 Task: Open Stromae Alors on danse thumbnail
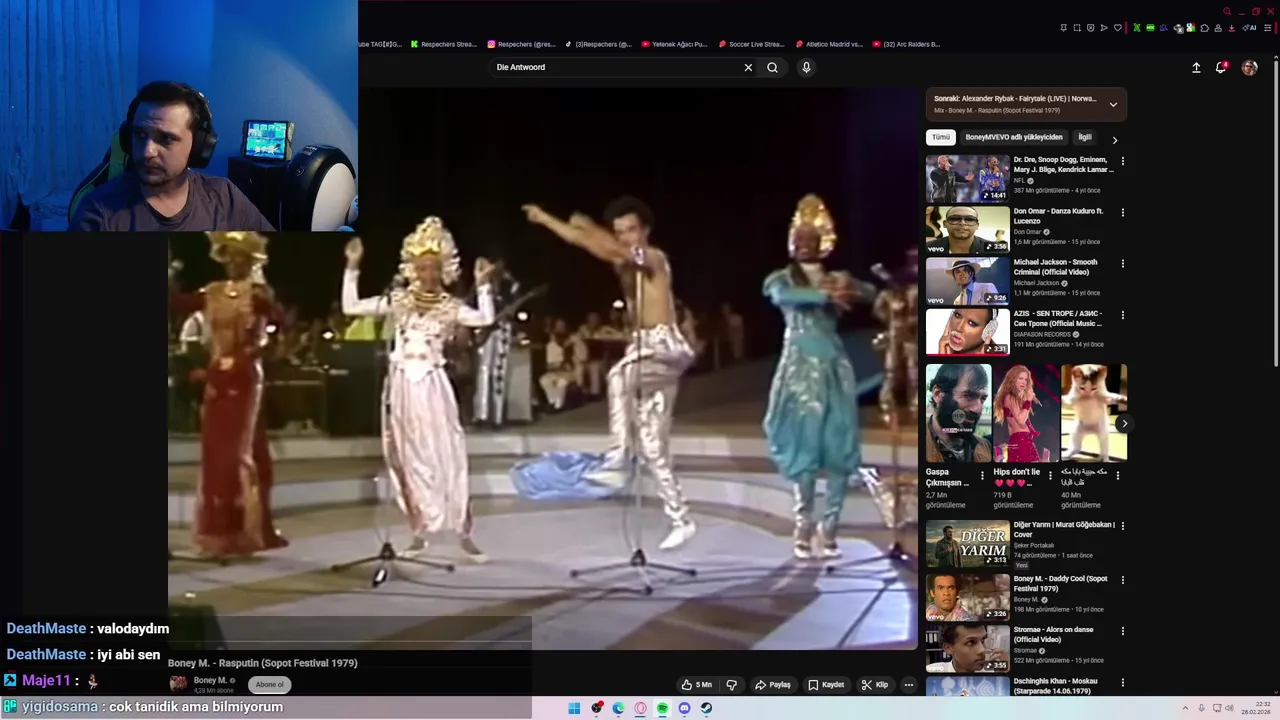point(967,648)
